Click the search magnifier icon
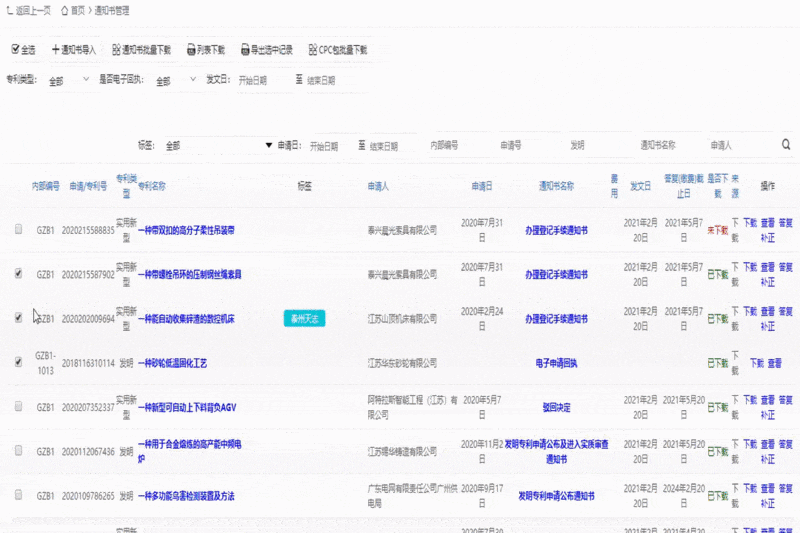Screen dimensions: 800x533 (786, 145)
